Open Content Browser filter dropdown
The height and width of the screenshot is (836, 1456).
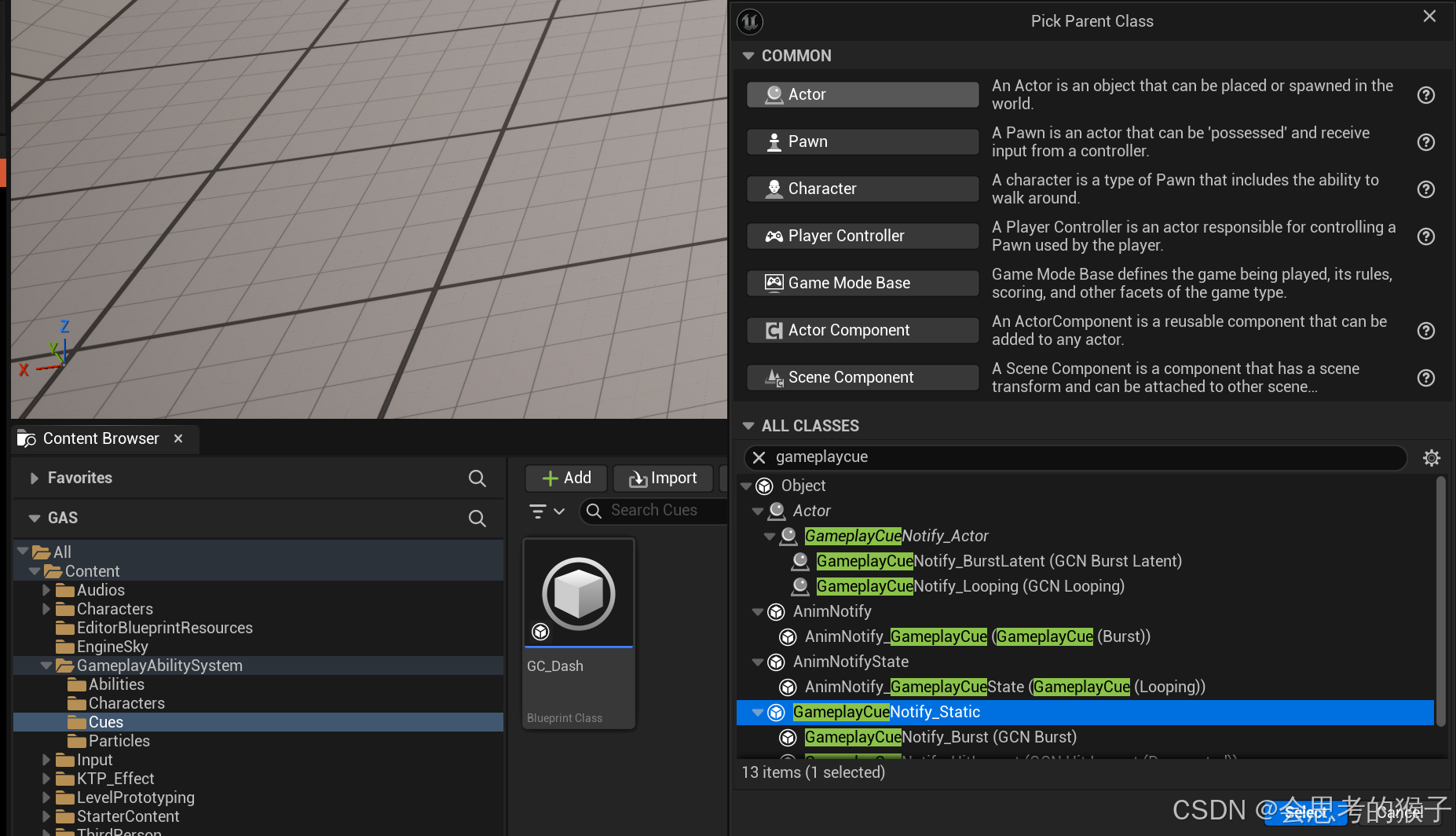point(547,511)
